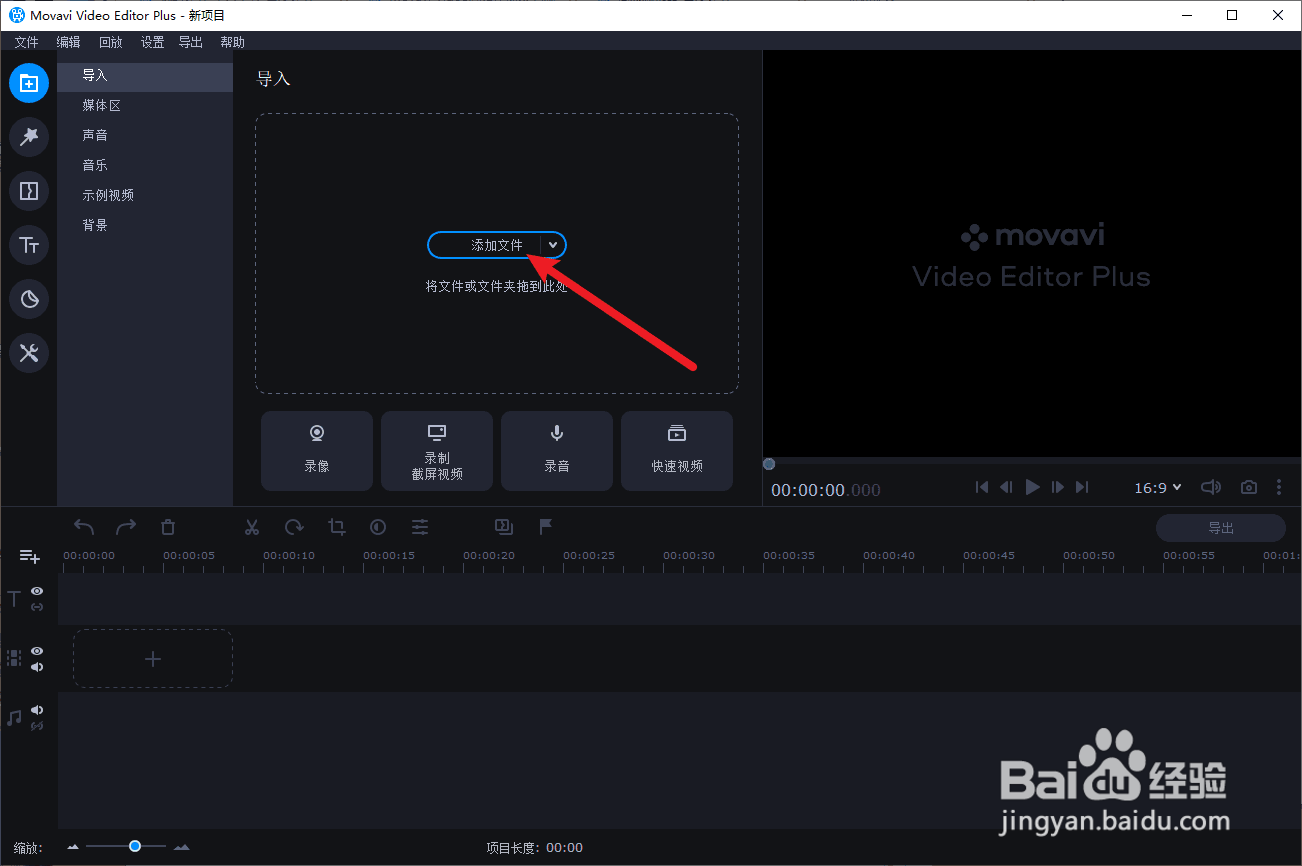Toggle title track link icon
Image resolution: width=1302 pixels, height=866 pixels.
37,607
